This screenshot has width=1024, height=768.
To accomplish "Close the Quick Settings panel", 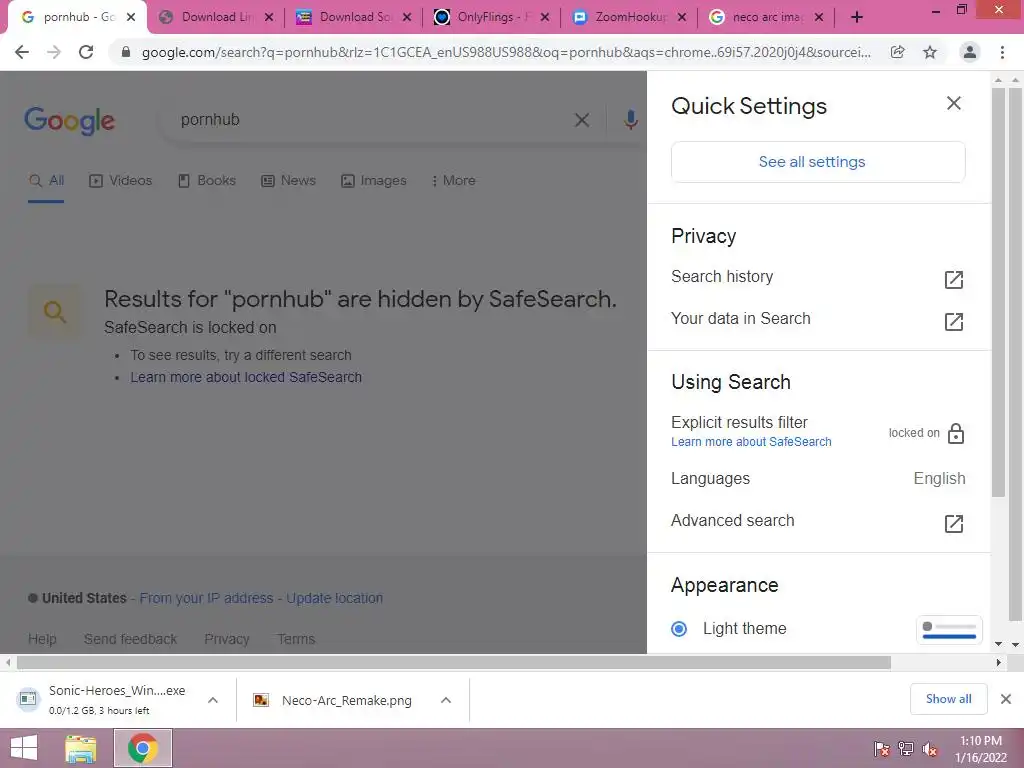I will tap(953, 103).
